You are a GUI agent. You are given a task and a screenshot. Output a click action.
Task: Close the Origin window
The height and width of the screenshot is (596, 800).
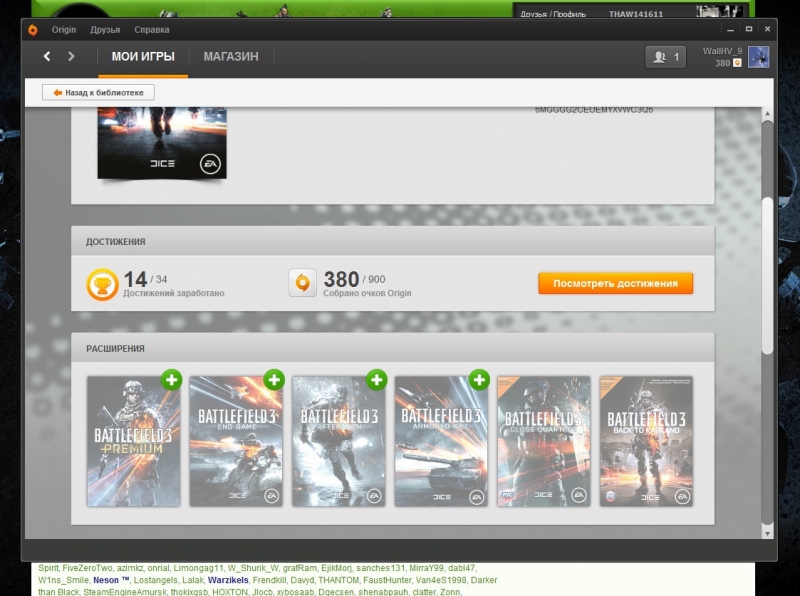(x=767, y=30)
